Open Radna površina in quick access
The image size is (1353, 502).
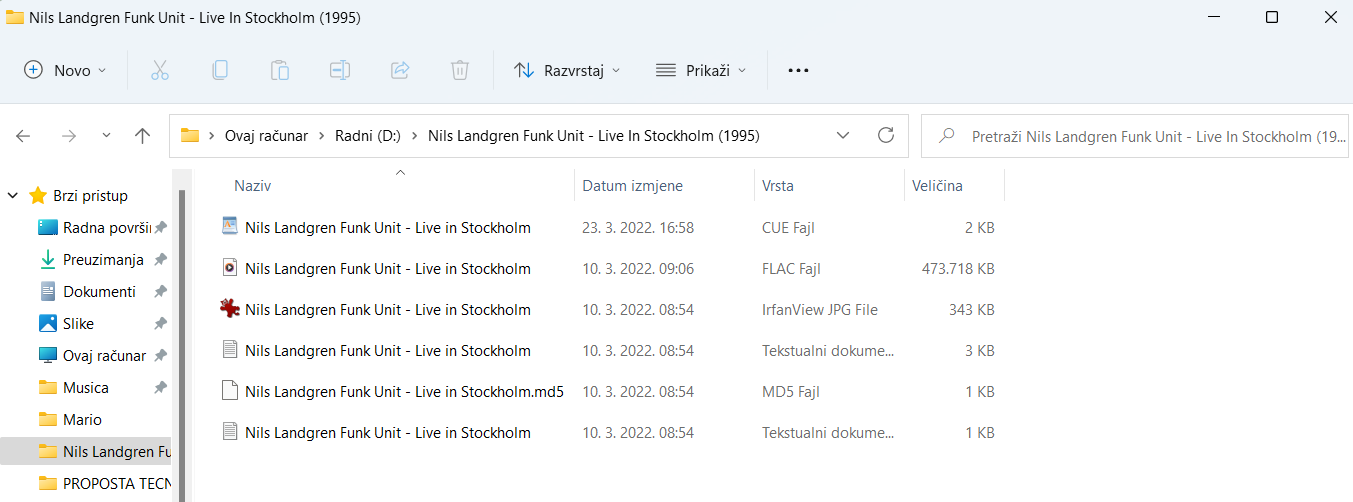[x=93, y=227]
